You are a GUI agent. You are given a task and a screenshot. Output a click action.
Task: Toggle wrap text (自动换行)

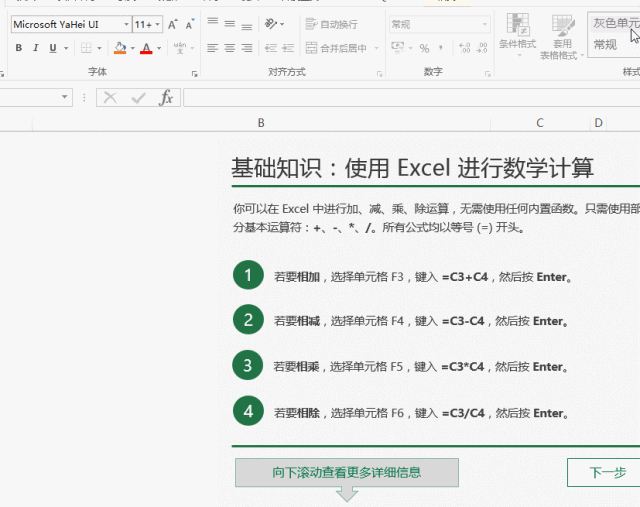(331, 24)
